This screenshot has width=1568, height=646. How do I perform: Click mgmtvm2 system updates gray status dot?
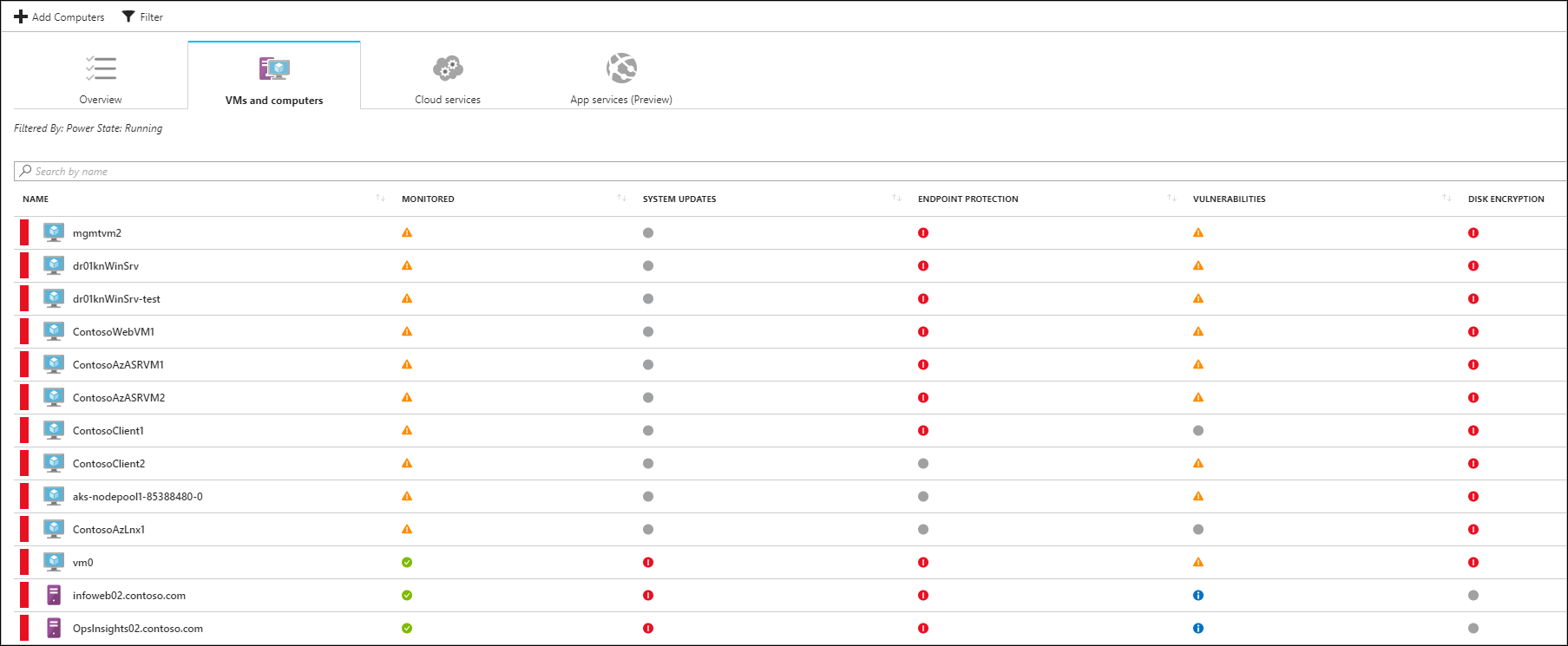(x=648, y=232)
